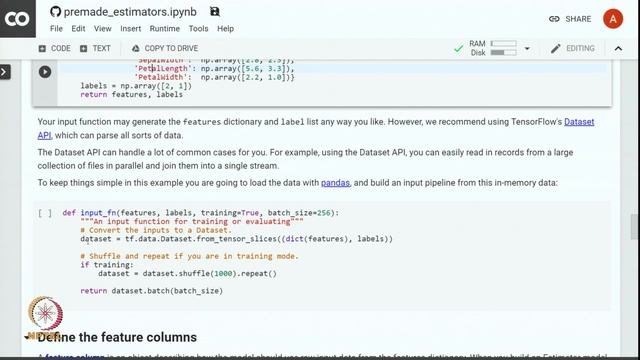Click the connected checkmark icon
This screenshot has height=360, width=640.
[x=459, y=49]
